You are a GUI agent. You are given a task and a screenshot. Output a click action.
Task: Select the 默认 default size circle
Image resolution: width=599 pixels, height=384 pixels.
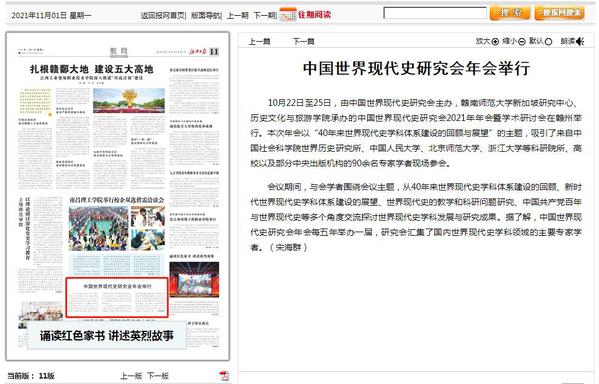click(x=548, y=42)
